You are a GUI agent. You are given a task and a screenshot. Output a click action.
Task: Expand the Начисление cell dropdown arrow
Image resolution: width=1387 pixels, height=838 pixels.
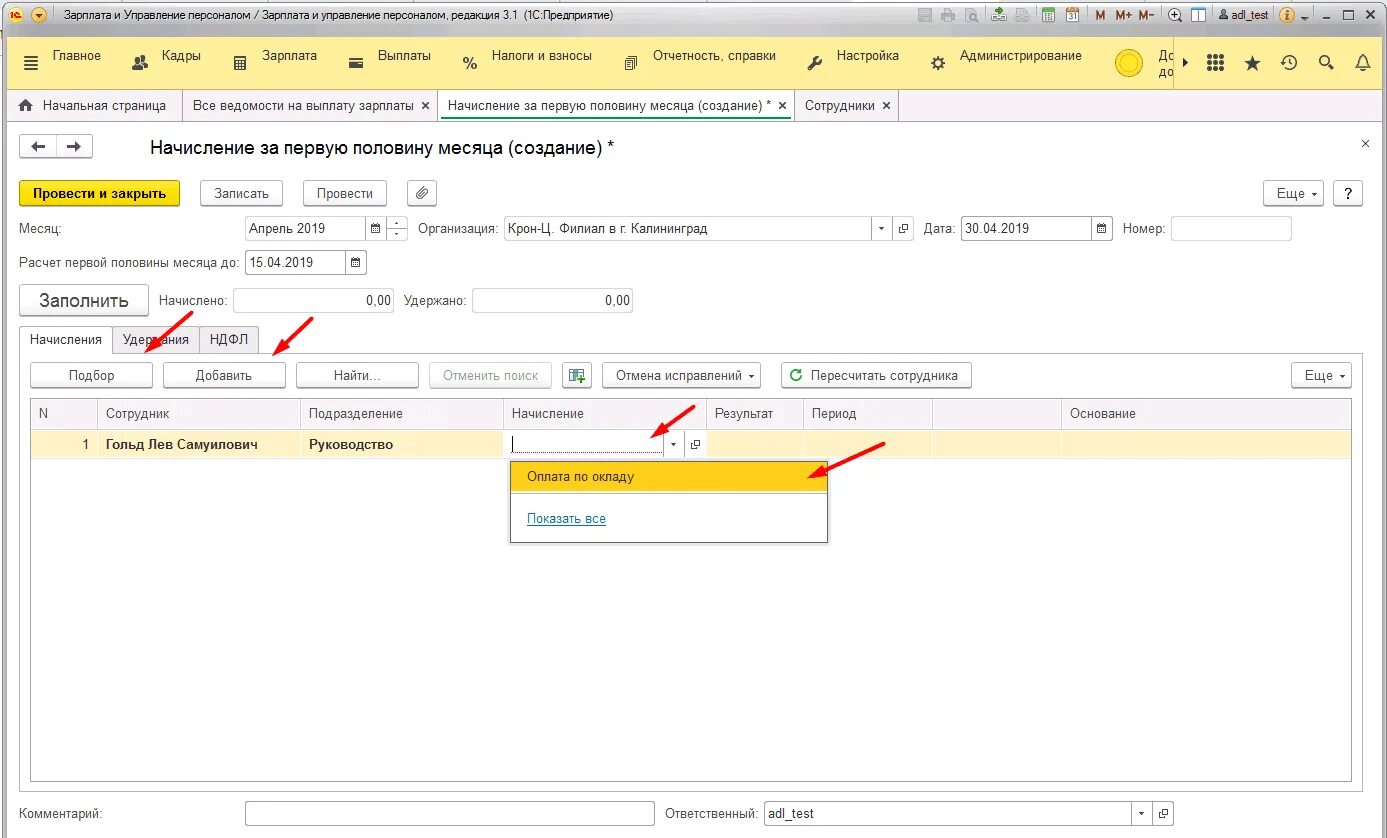673,444
